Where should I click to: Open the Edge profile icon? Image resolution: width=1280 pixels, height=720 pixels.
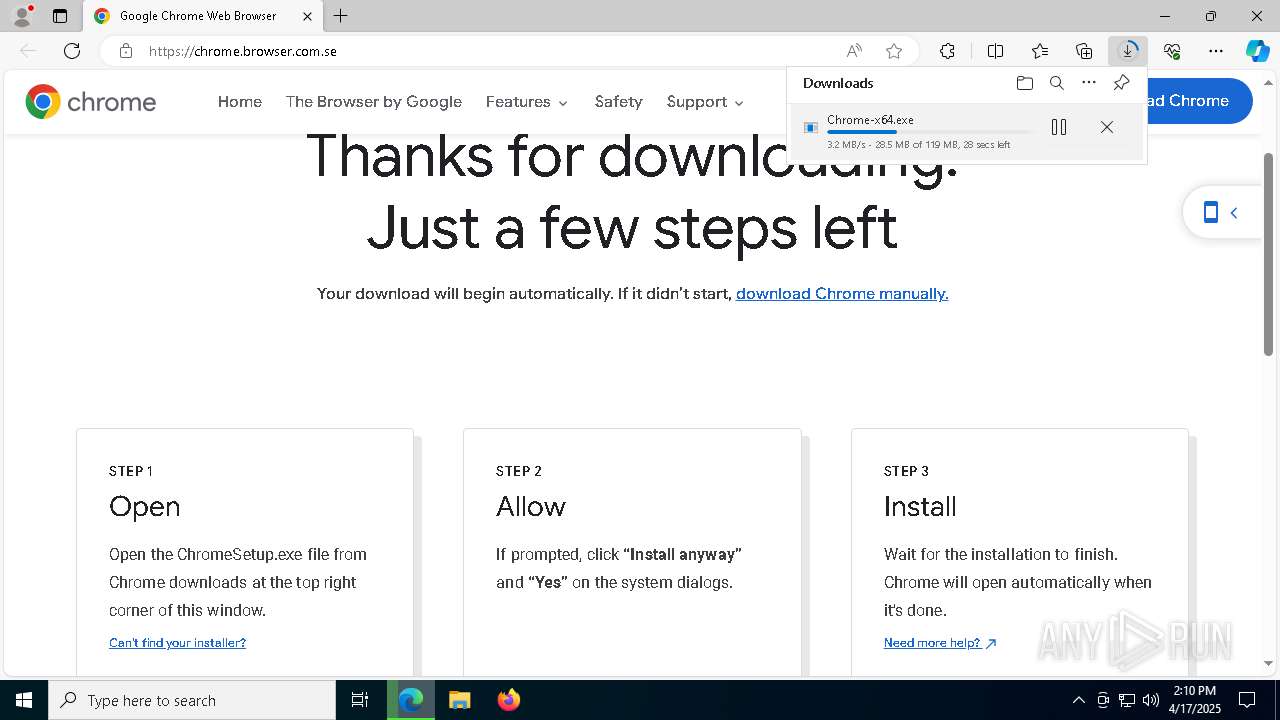pyautogui.click(x=22, y=16)
